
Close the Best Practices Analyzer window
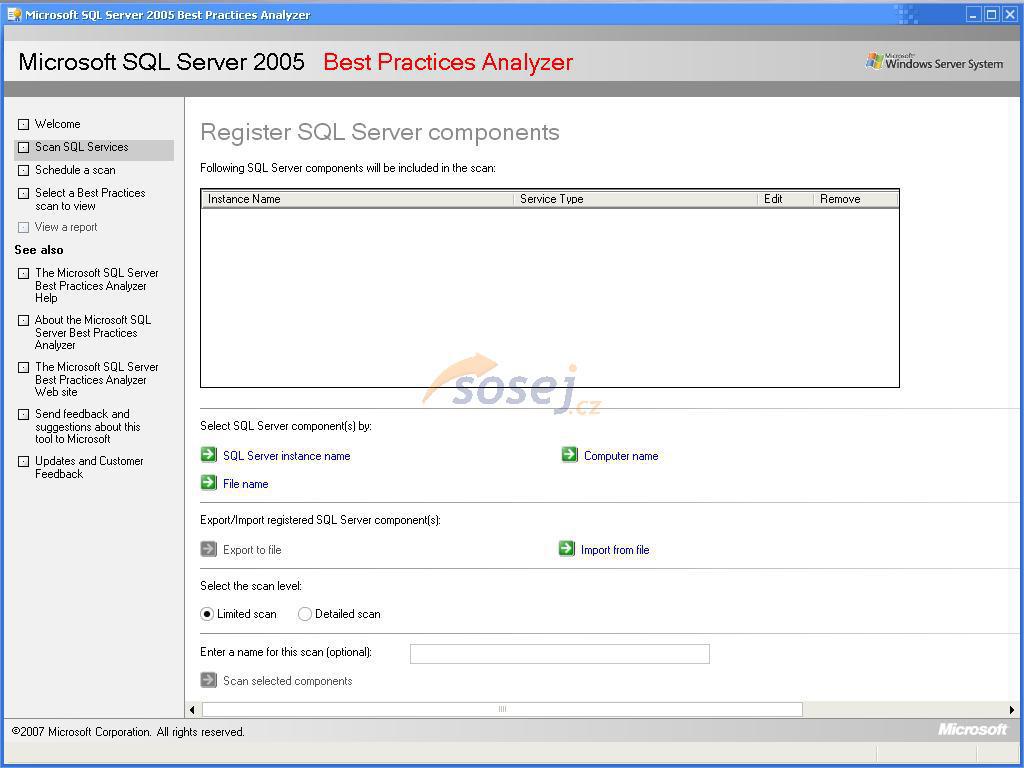(1009, 14)
